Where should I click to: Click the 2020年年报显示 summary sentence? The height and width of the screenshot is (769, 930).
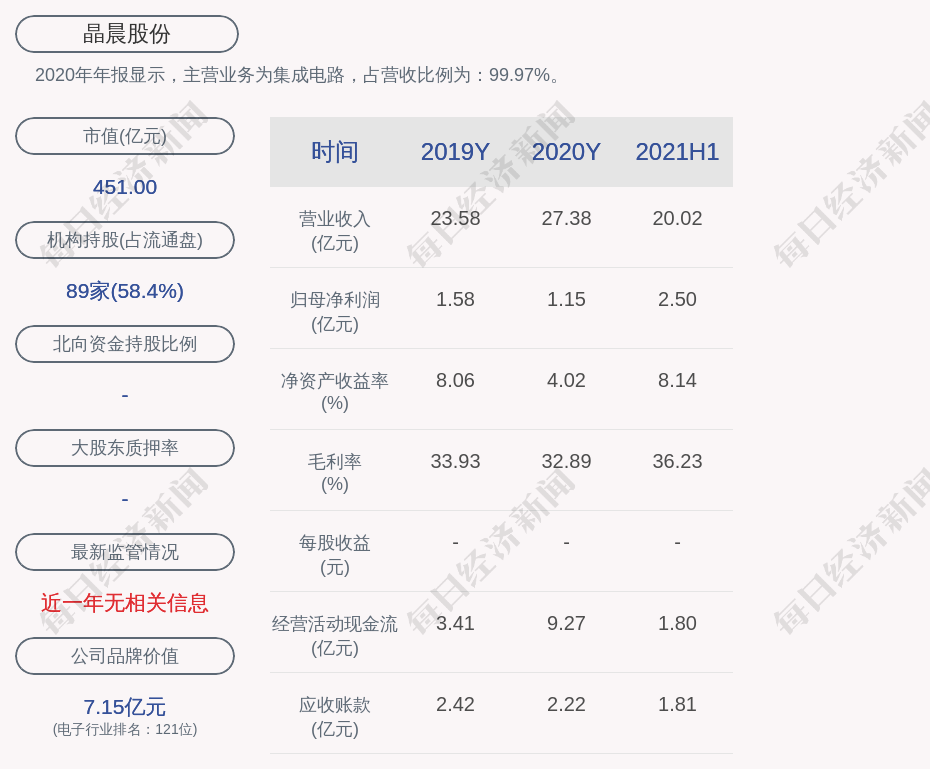[297, 75]
